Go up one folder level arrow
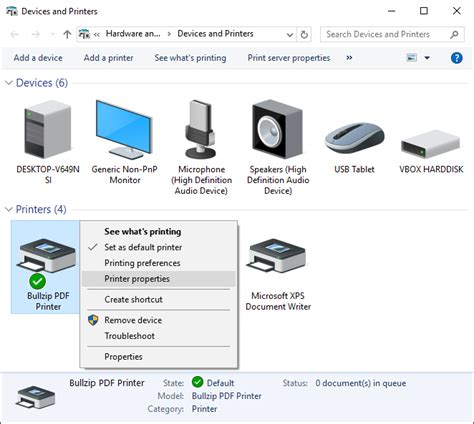The height and width of the screenshot is (424, 474). pyautogui.click(x=67, y=34)
